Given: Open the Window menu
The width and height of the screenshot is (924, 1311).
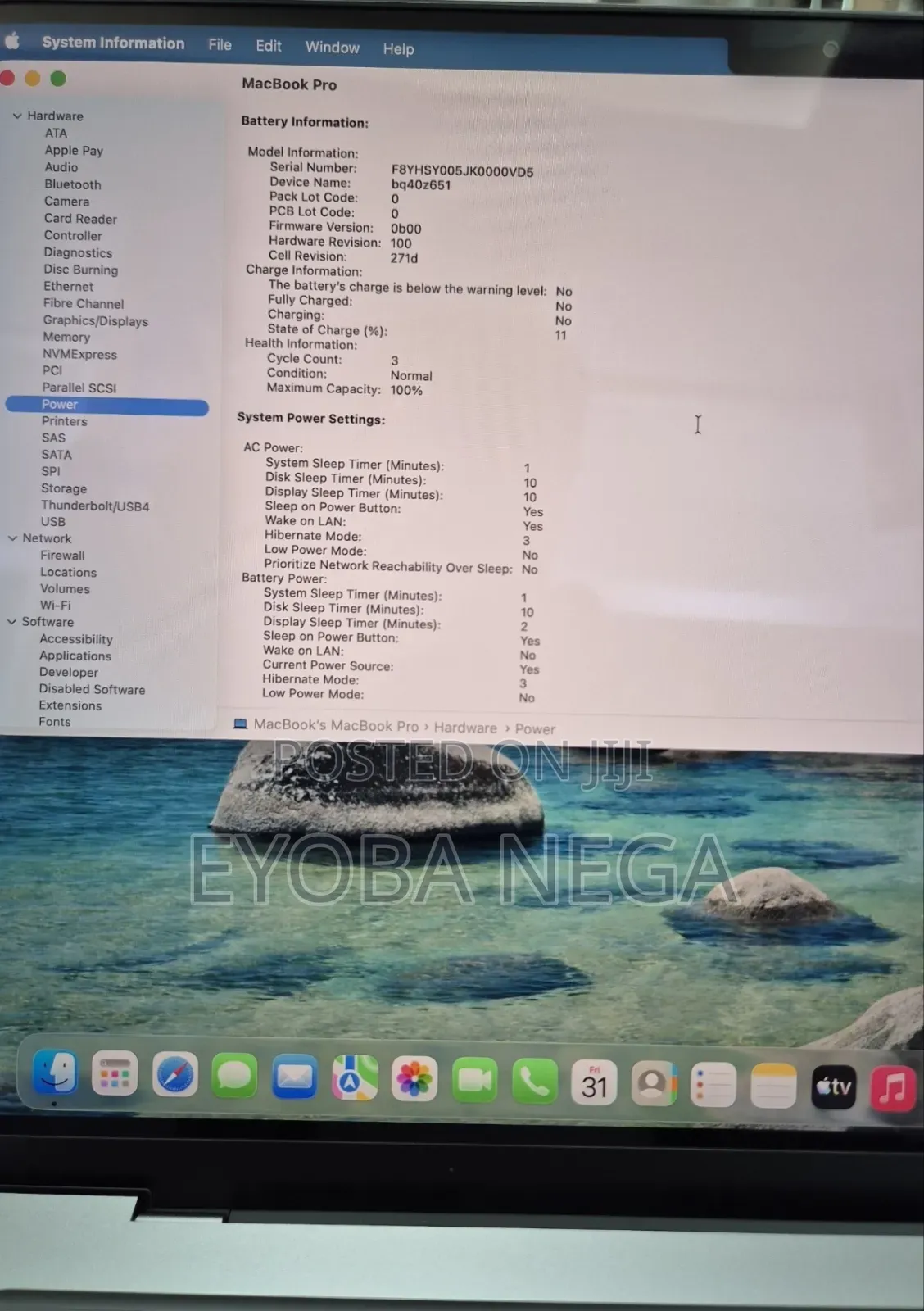Looking at the screenshot, I should (x=332, y=48).
